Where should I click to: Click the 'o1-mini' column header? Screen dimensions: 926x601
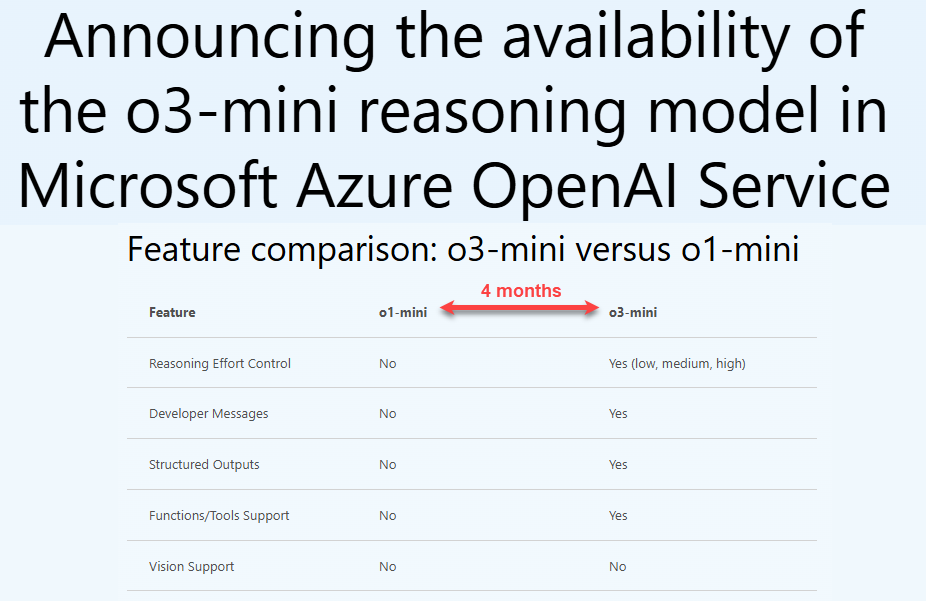pos(403,312)
